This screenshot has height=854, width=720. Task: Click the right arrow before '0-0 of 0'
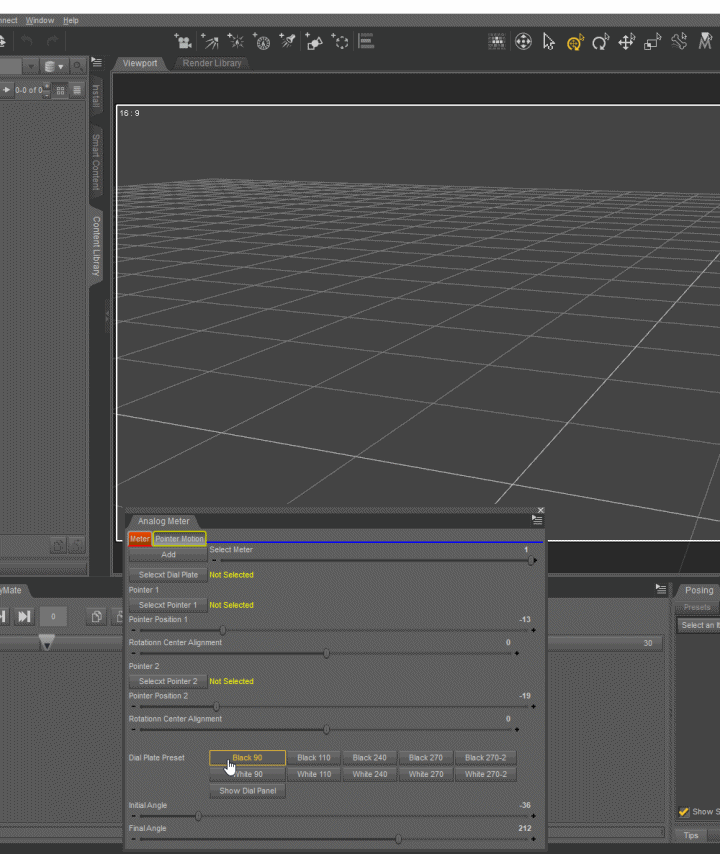coord(7,90)
